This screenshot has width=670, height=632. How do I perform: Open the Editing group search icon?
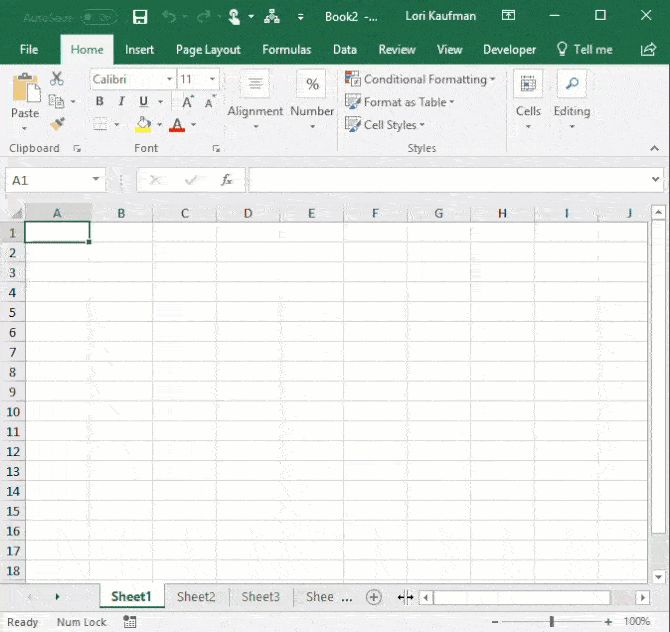(571, 84)
